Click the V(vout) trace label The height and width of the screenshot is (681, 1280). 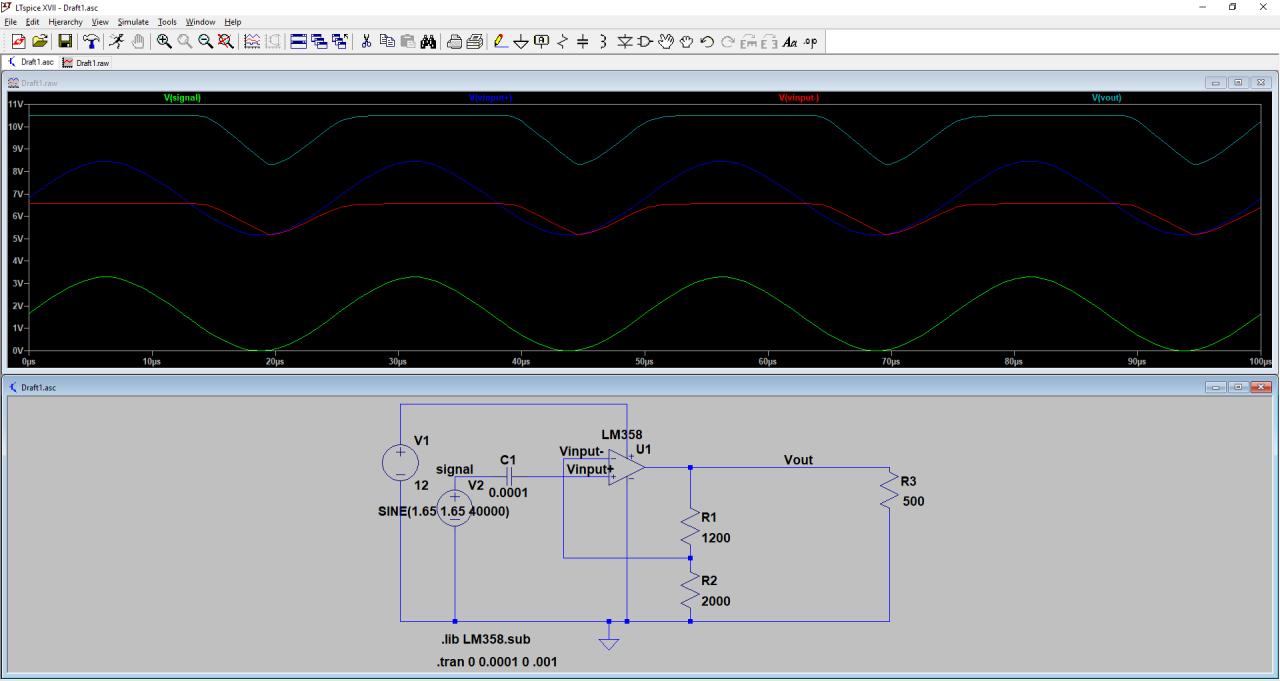[x=1108, y=98]
